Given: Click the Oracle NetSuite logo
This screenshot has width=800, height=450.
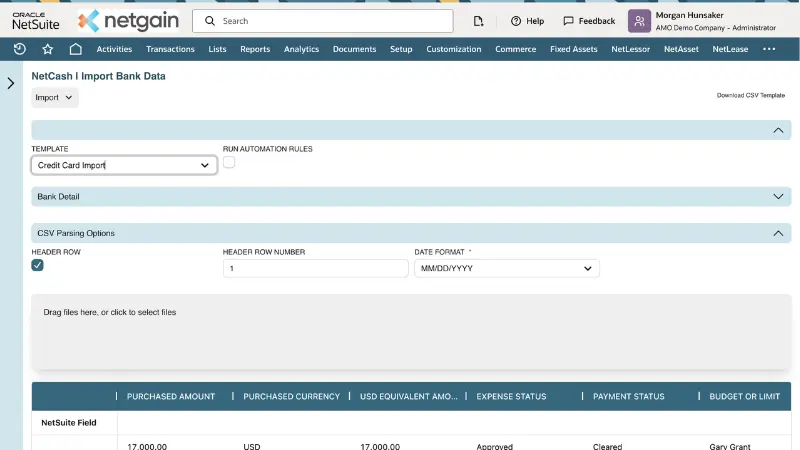Looking at the screenshot, I should (36, 21).
